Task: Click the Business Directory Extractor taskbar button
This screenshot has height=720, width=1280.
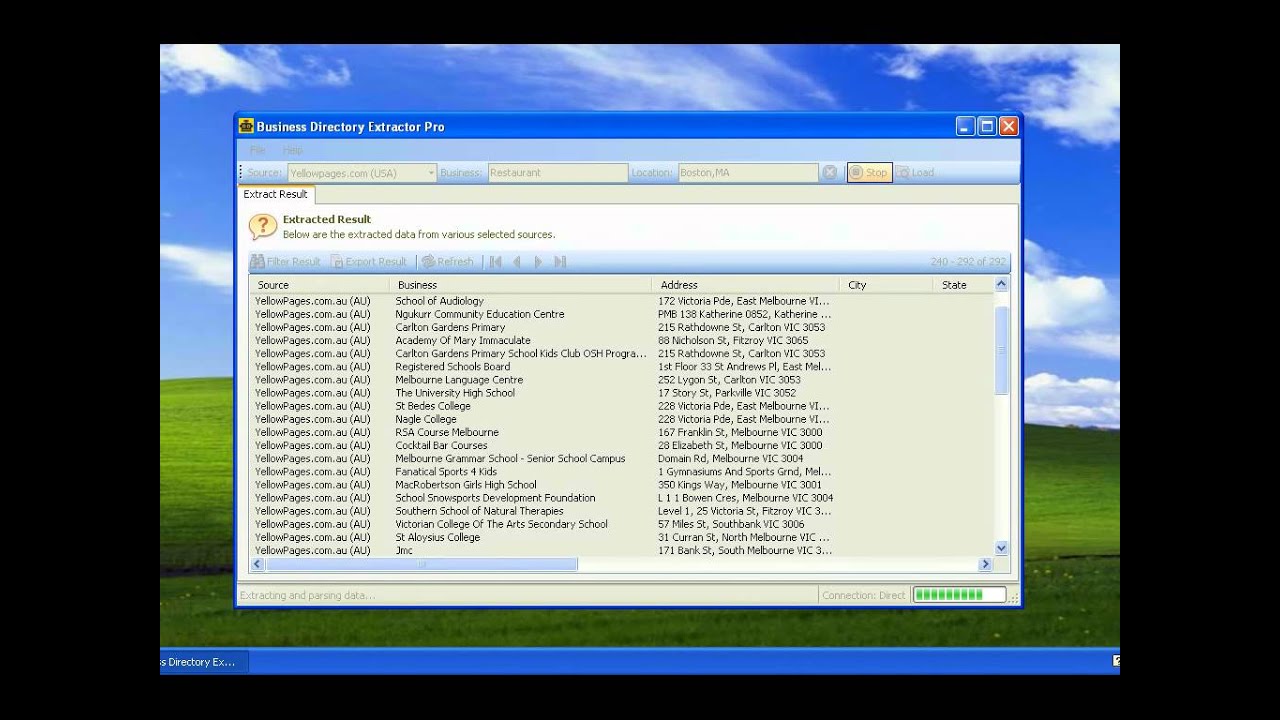Action: pos(204,662)
